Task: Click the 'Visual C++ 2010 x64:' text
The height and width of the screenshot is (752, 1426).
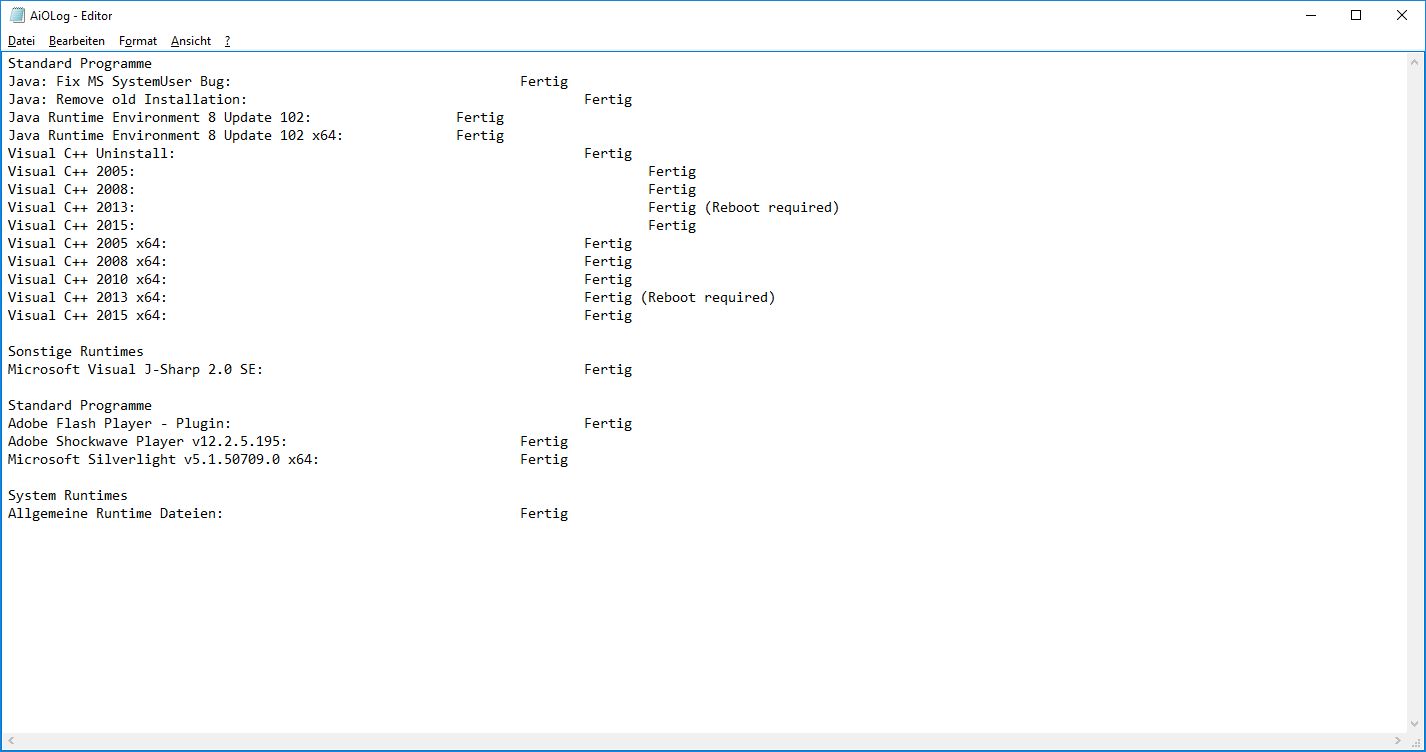Action: click(x=87, y=280)
